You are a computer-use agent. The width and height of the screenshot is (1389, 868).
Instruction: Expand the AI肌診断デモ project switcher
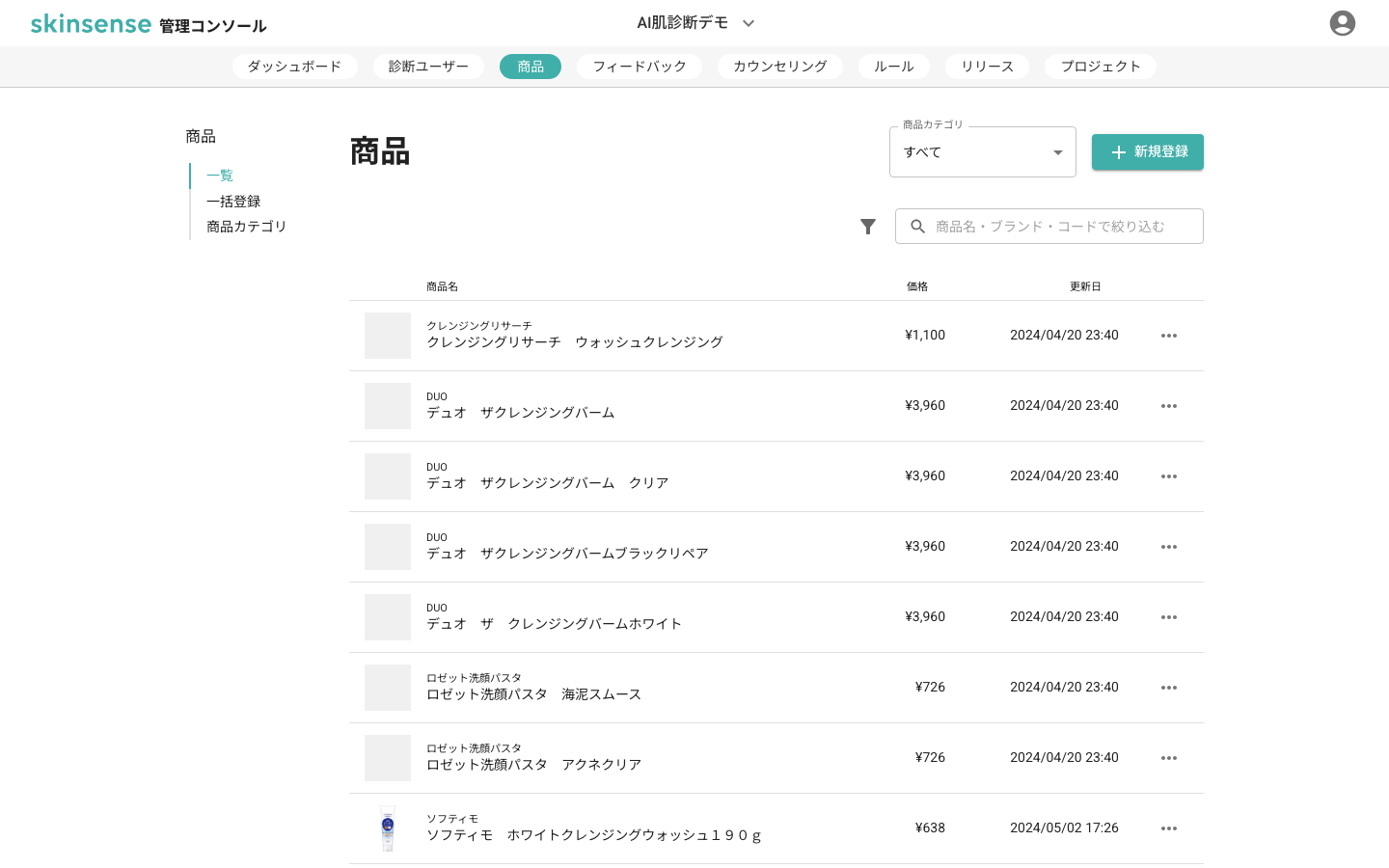(695, 23)
